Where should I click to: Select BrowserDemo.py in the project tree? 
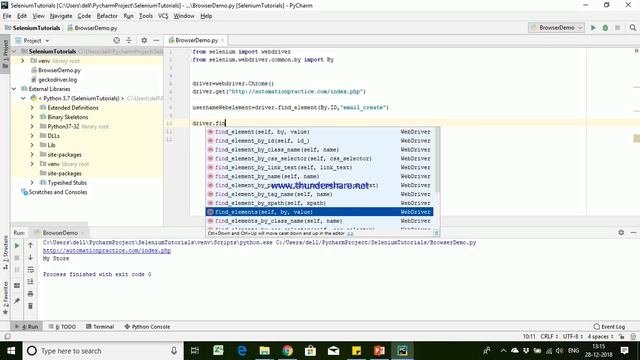point(60,70)
